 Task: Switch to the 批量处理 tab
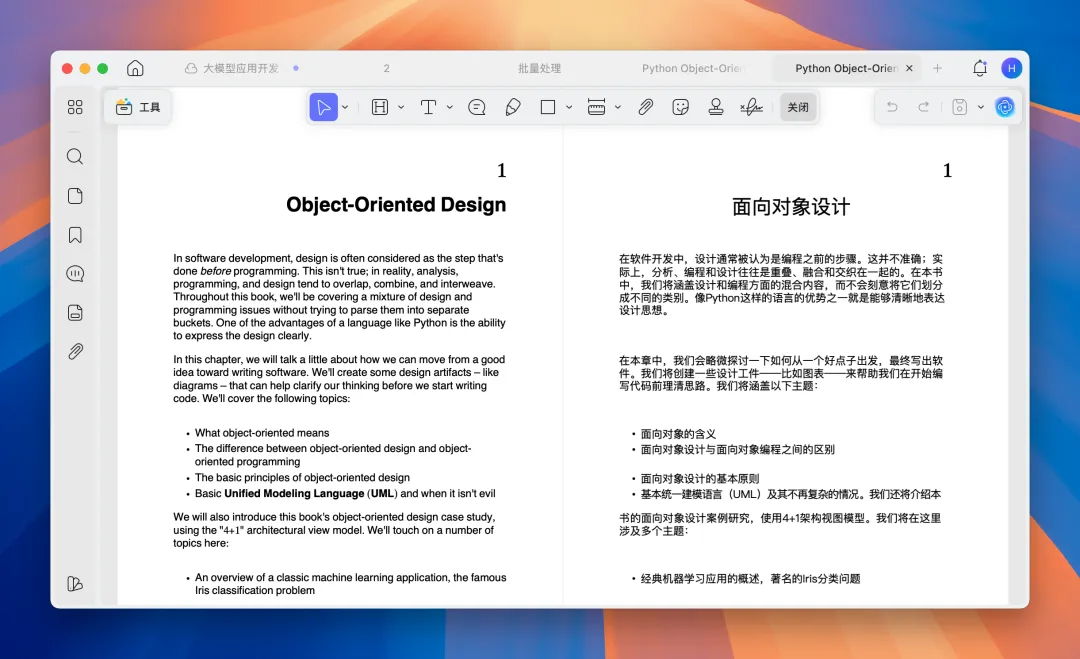(x=539, y=68)
